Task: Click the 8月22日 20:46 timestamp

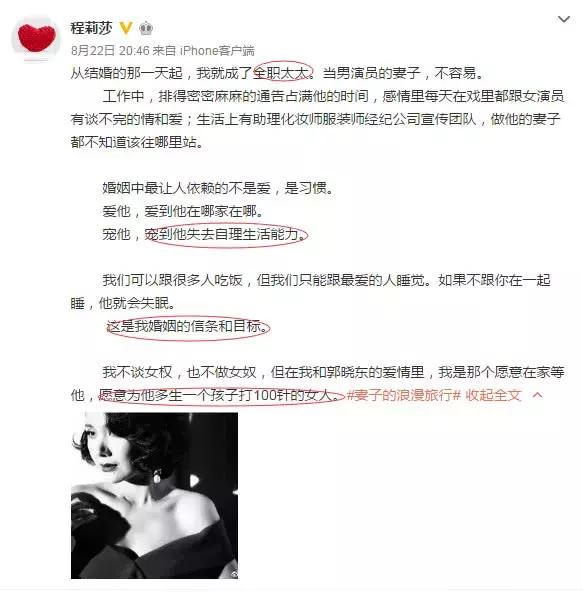Action: (x=110, y=50)
